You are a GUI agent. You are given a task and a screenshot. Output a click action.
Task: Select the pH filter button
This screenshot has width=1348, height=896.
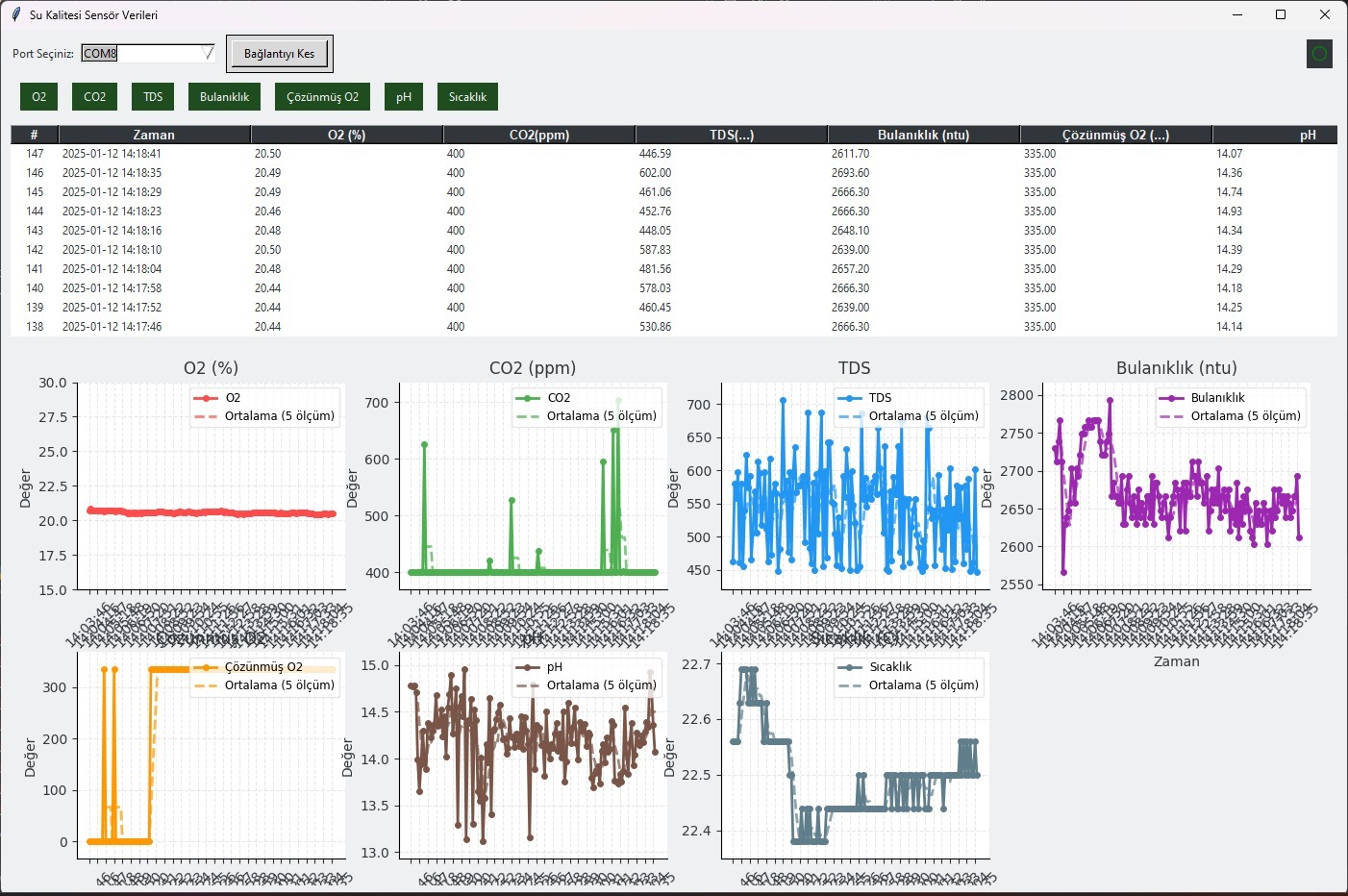click(x=404, y=96)
